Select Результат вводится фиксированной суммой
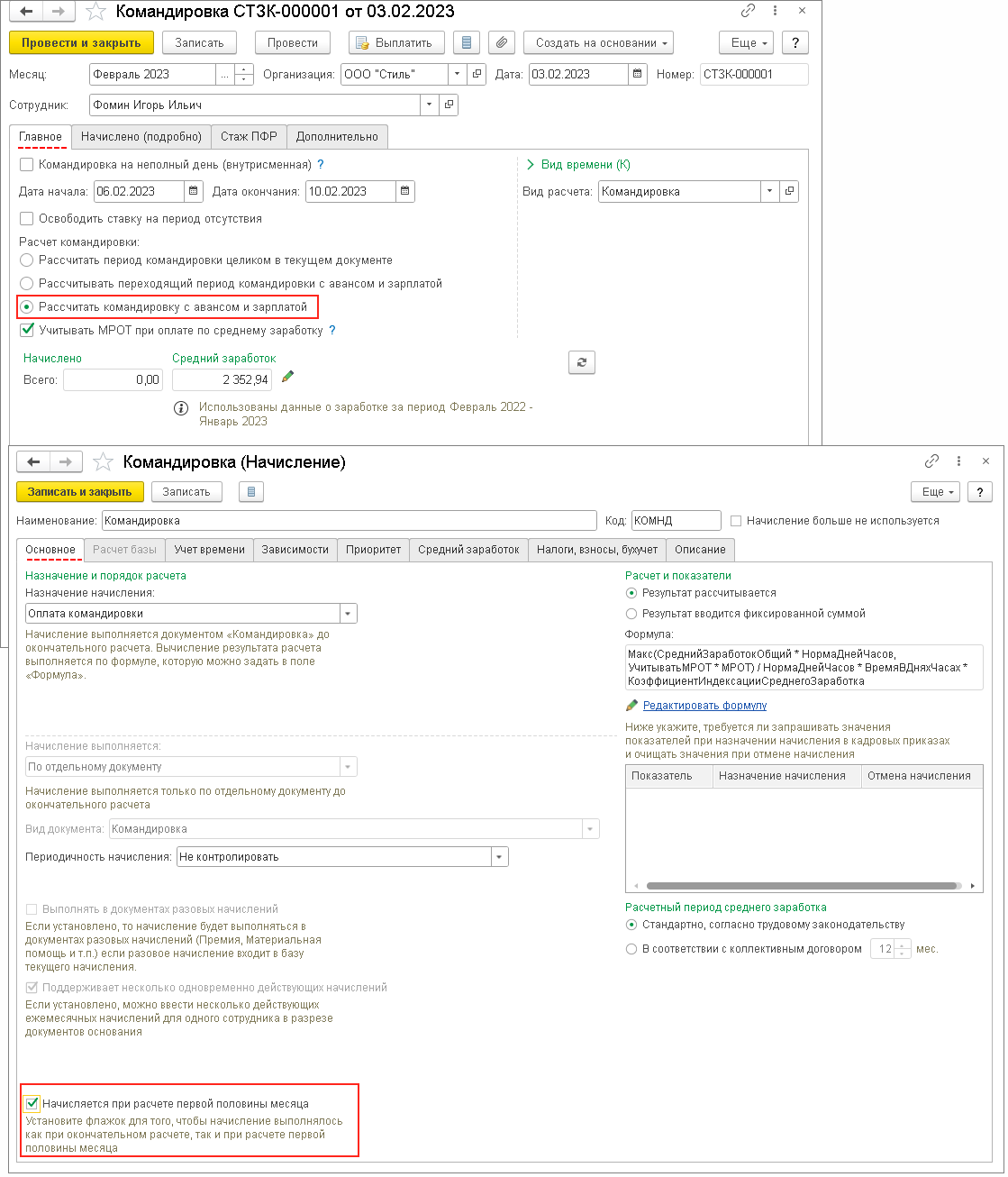The height and width of the screenshot is (1177, 1008). pyautogui.click(x=631, y=614)
